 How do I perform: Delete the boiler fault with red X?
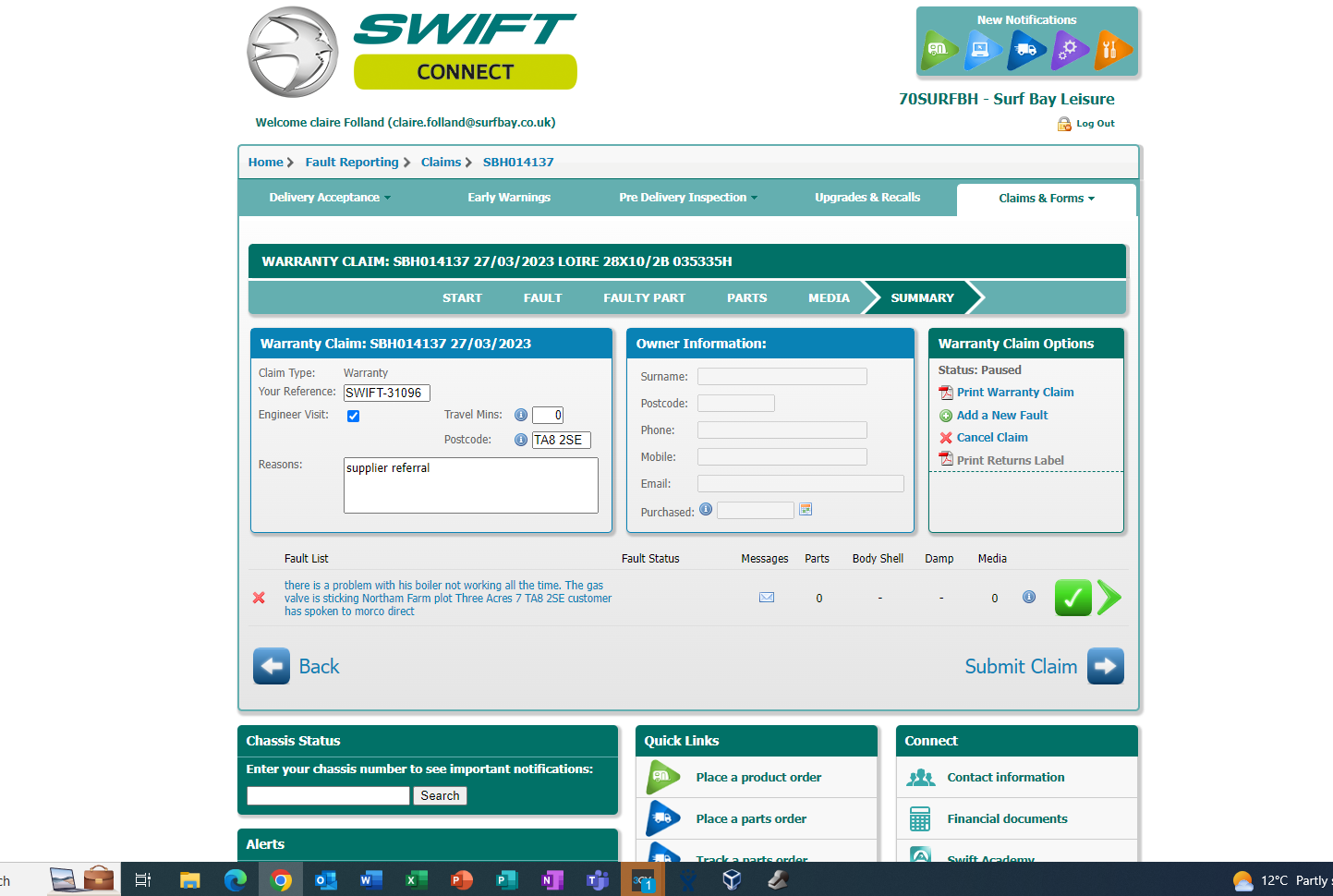point(259,598)
